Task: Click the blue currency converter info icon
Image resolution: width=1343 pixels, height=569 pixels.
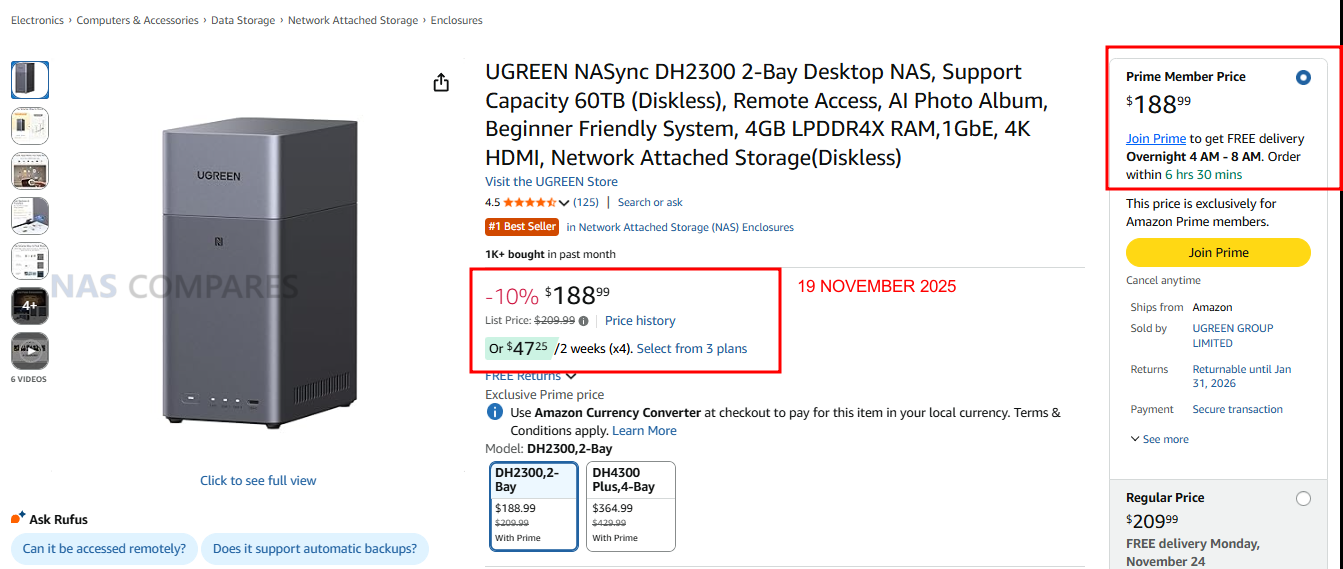Action: click(x=494, y=412)
